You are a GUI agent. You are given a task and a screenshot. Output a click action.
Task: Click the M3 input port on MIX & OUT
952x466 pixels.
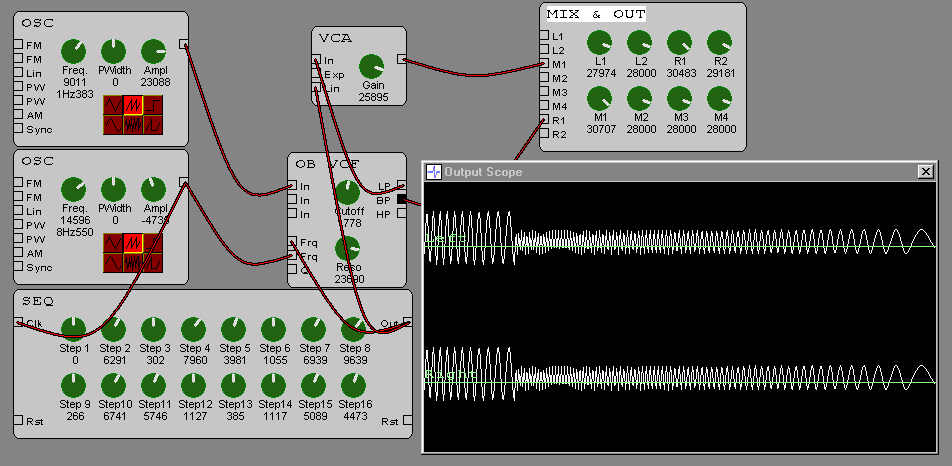tap(545, 92)
